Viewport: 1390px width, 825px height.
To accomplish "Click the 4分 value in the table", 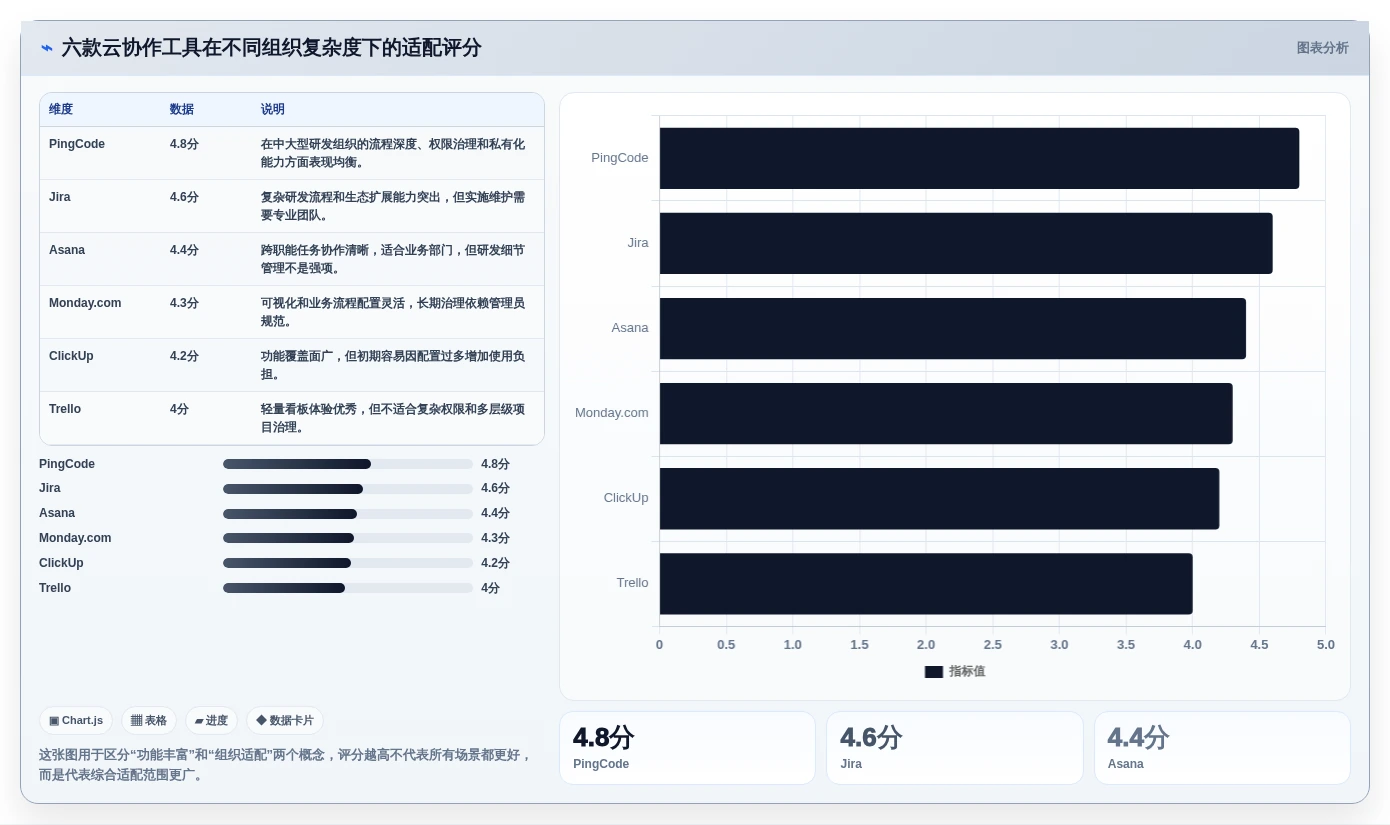I will point(179,409).
